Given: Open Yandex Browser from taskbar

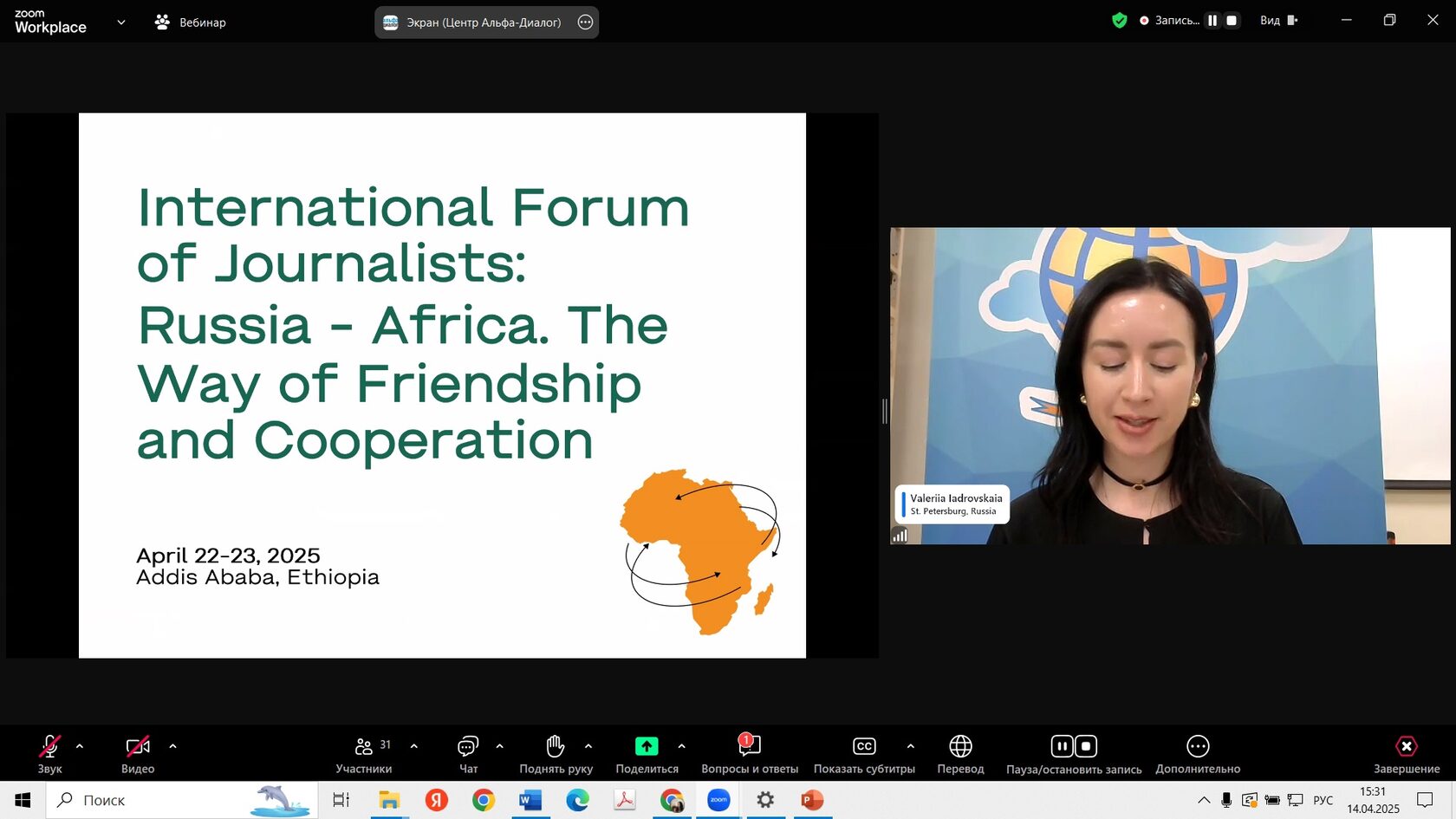Looking at the screenshot, I should (437, 800).
